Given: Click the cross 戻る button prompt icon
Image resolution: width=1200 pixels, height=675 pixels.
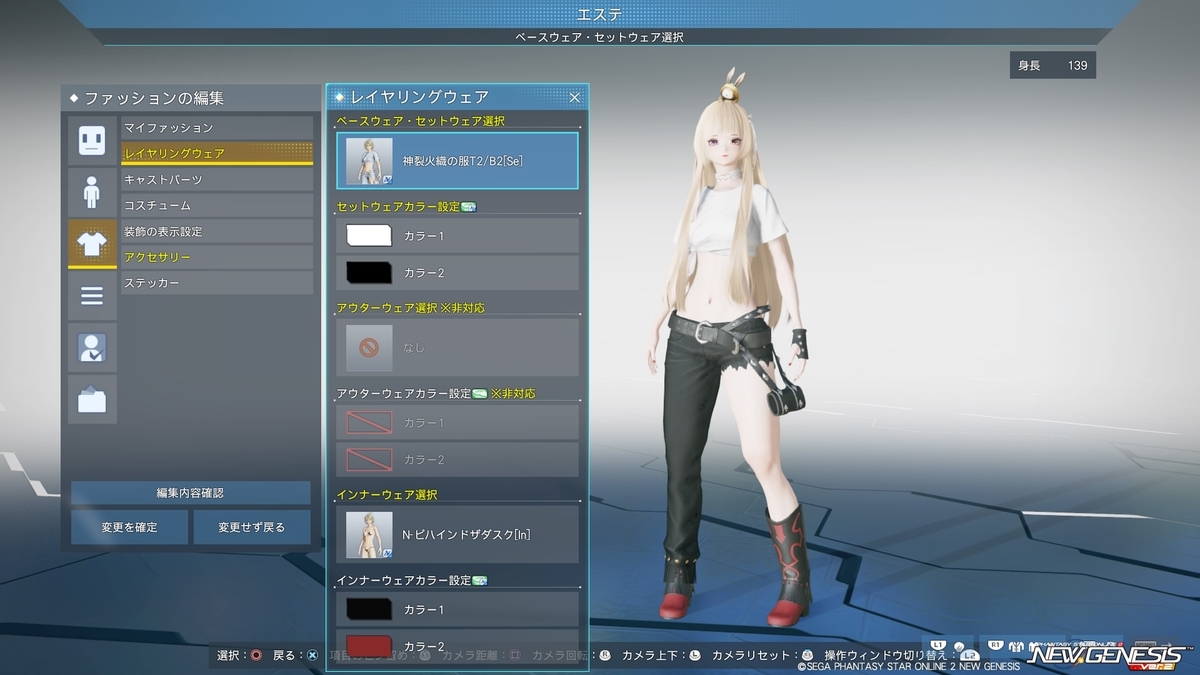Looking at the screenshot, I should (x=313, y=656).
